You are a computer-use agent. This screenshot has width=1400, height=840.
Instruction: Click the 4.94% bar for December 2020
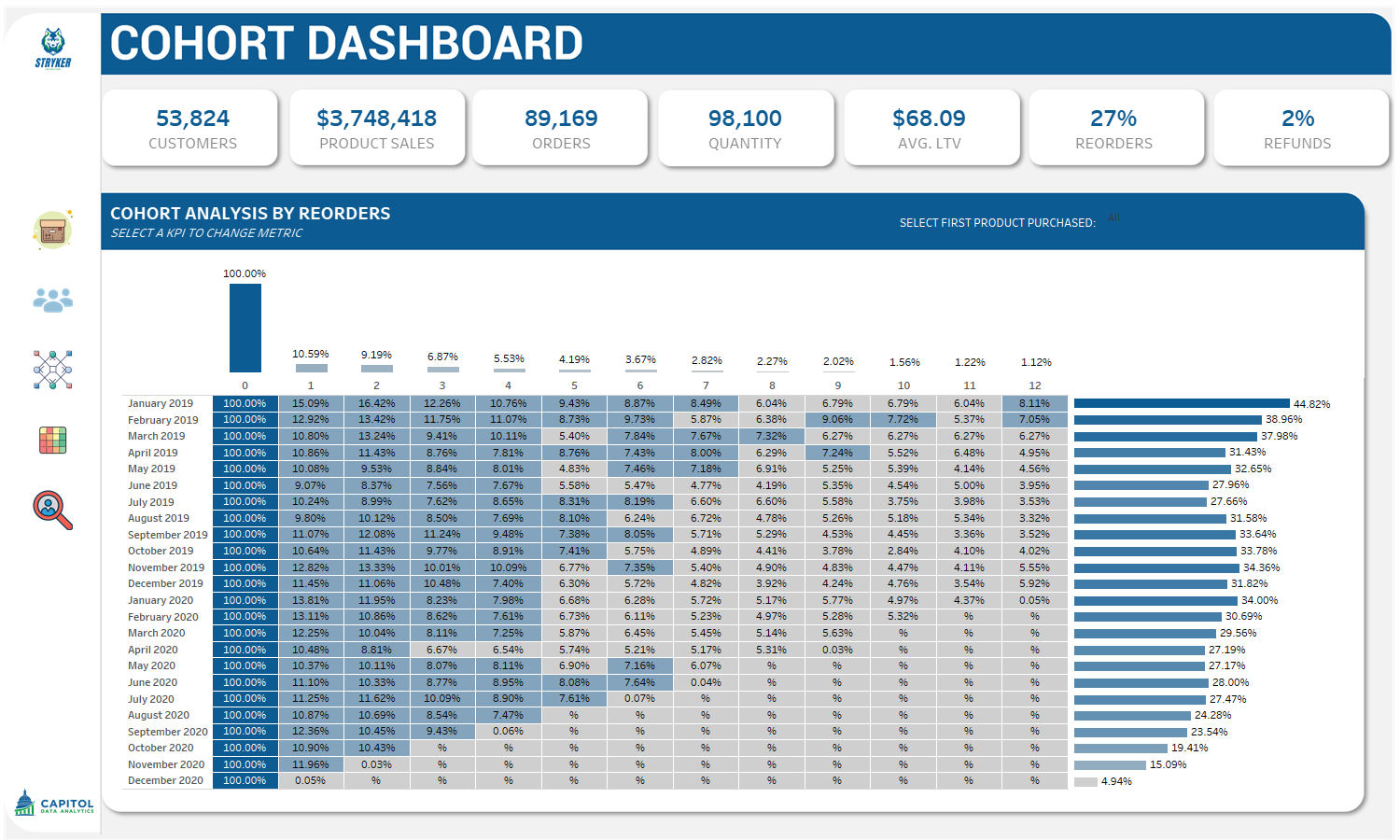coord(1085,781)
